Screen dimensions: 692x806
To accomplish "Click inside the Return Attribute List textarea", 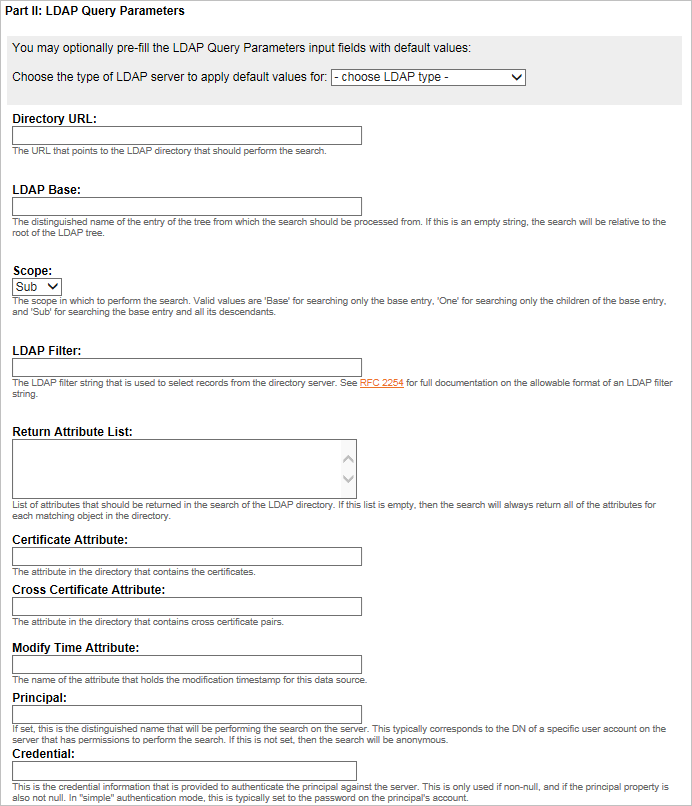I will pos(175,468).
